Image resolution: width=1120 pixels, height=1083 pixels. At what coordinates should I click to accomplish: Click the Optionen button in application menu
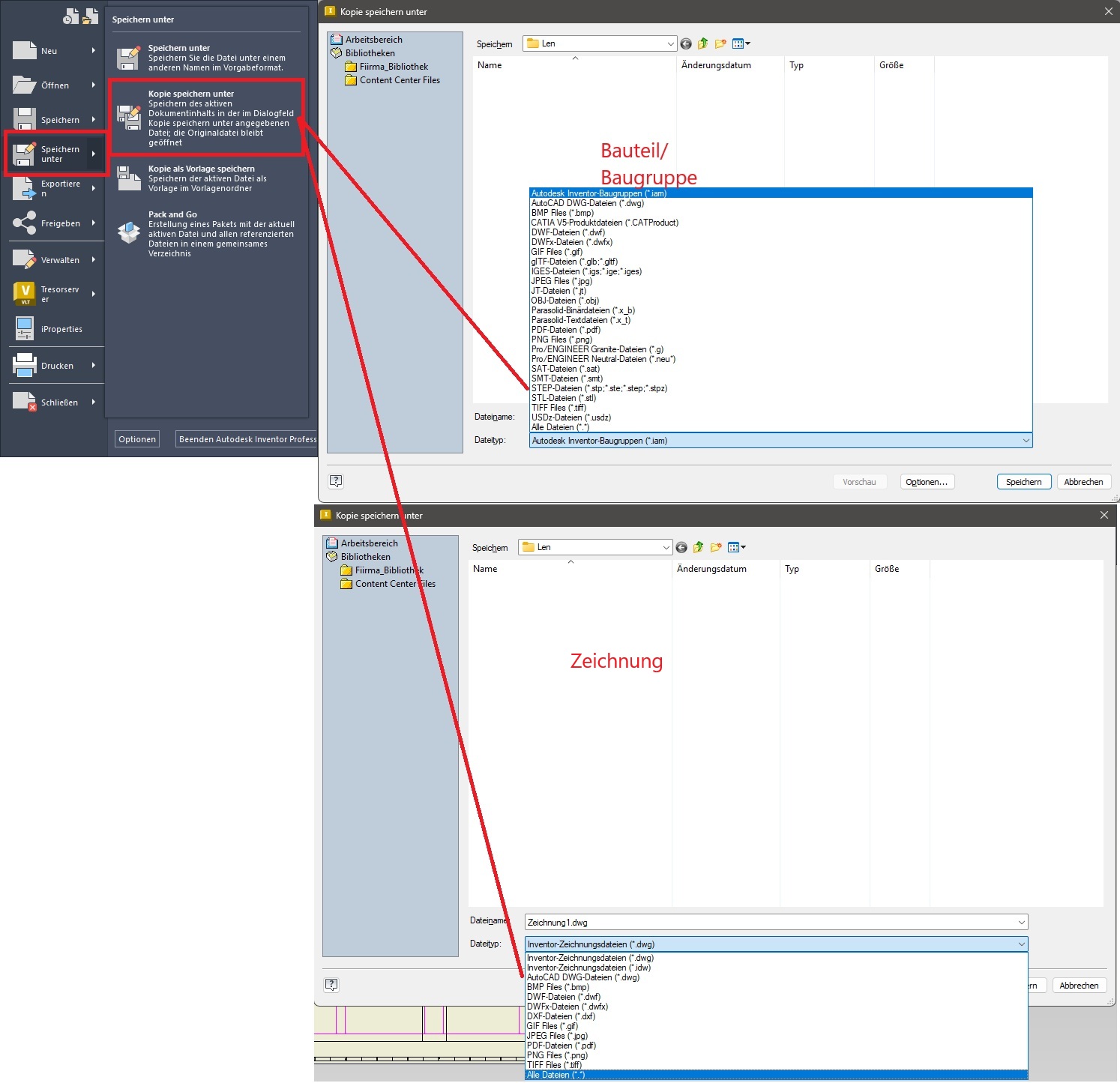(x=137, y=439)
